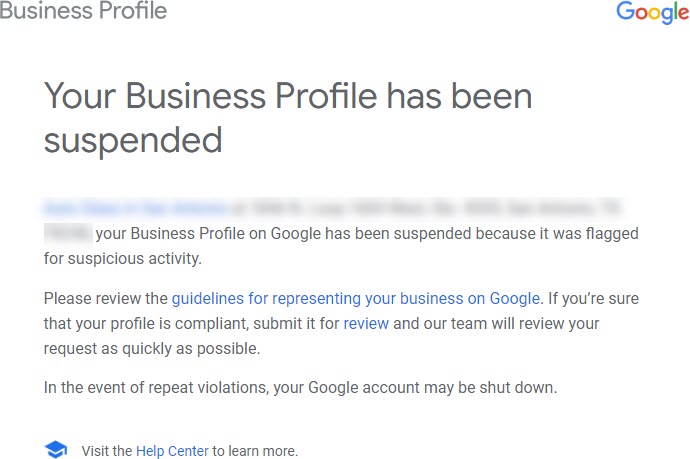This screenshot has height=459, width=690.
Task: Click the graduation cap Help Center icon
Action: tap(56, 449)
